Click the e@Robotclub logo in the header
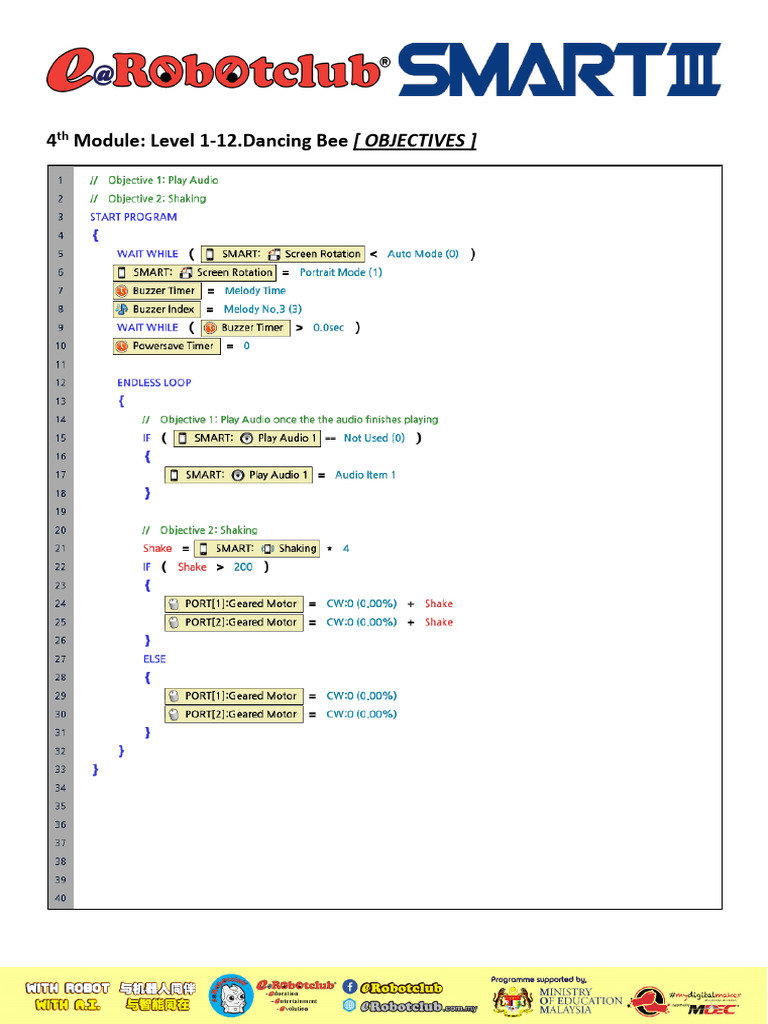The width and height of the screenshot is (768, 1024). pyautogui.click(x=219, y=71)
